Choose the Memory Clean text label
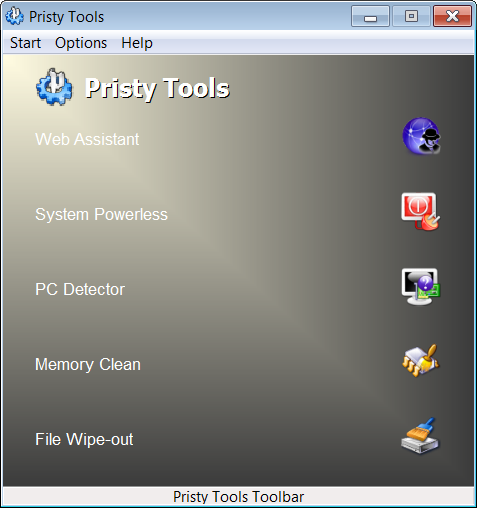Viewport: 477px width, 508px height. click(88, 365)
